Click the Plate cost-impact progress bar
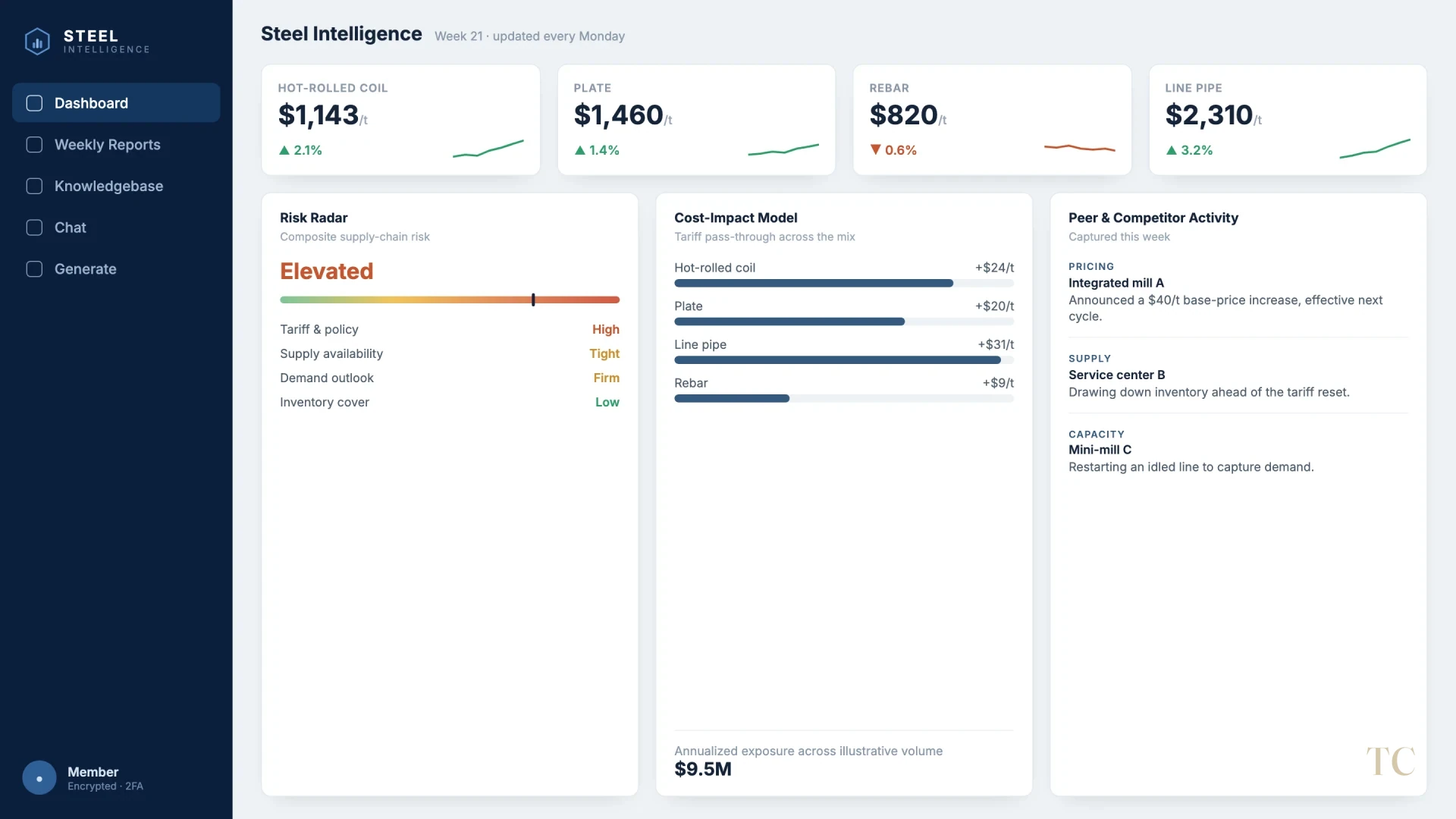This screenshot has height=819, width=1456. (x=844, y=322)
